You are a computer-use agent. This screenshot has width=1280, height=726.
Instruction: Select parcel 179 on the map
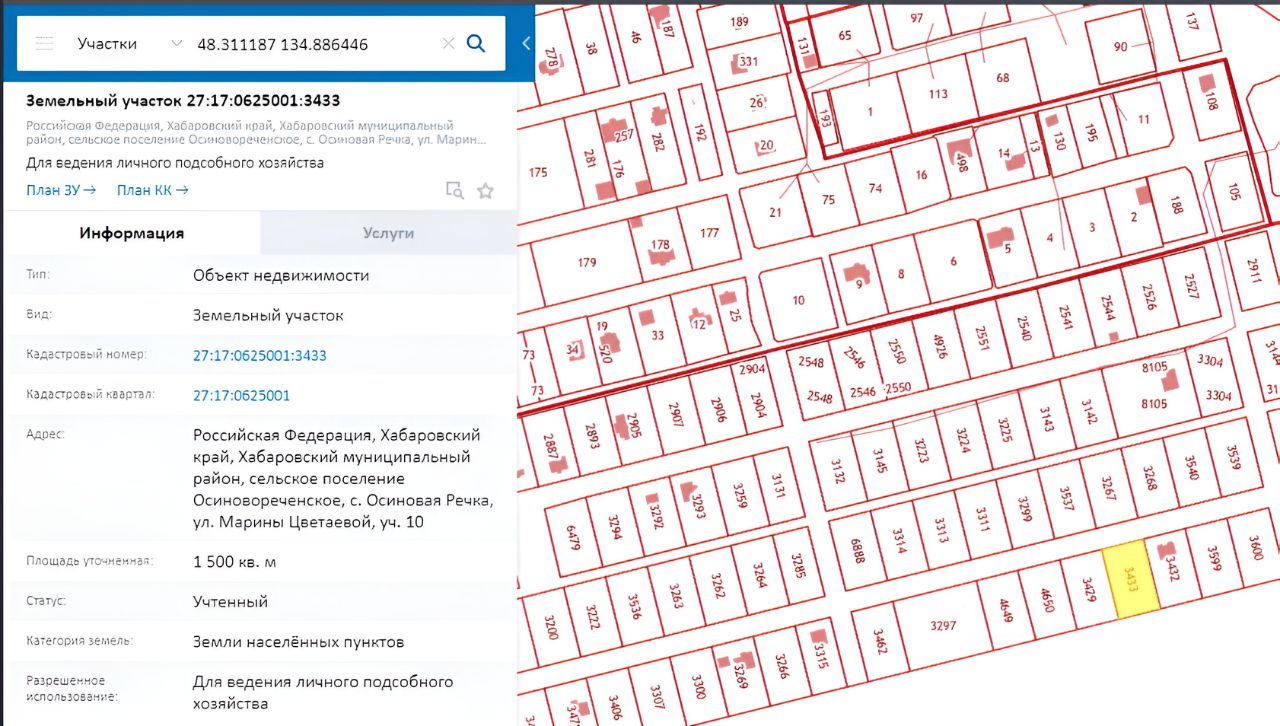click(x=587, y=263)
